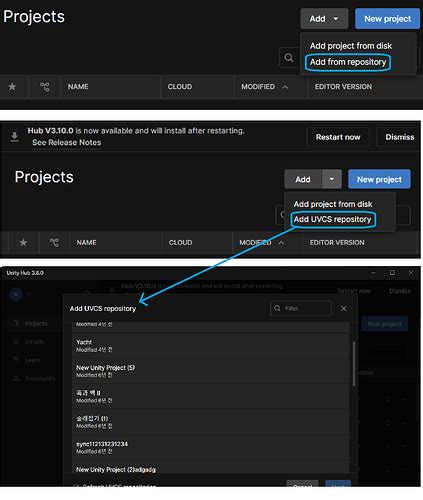The height and width of the screenshot is (500, 423).
Task: Click New project button beside the split Add button
Action: tap(379, 179)
